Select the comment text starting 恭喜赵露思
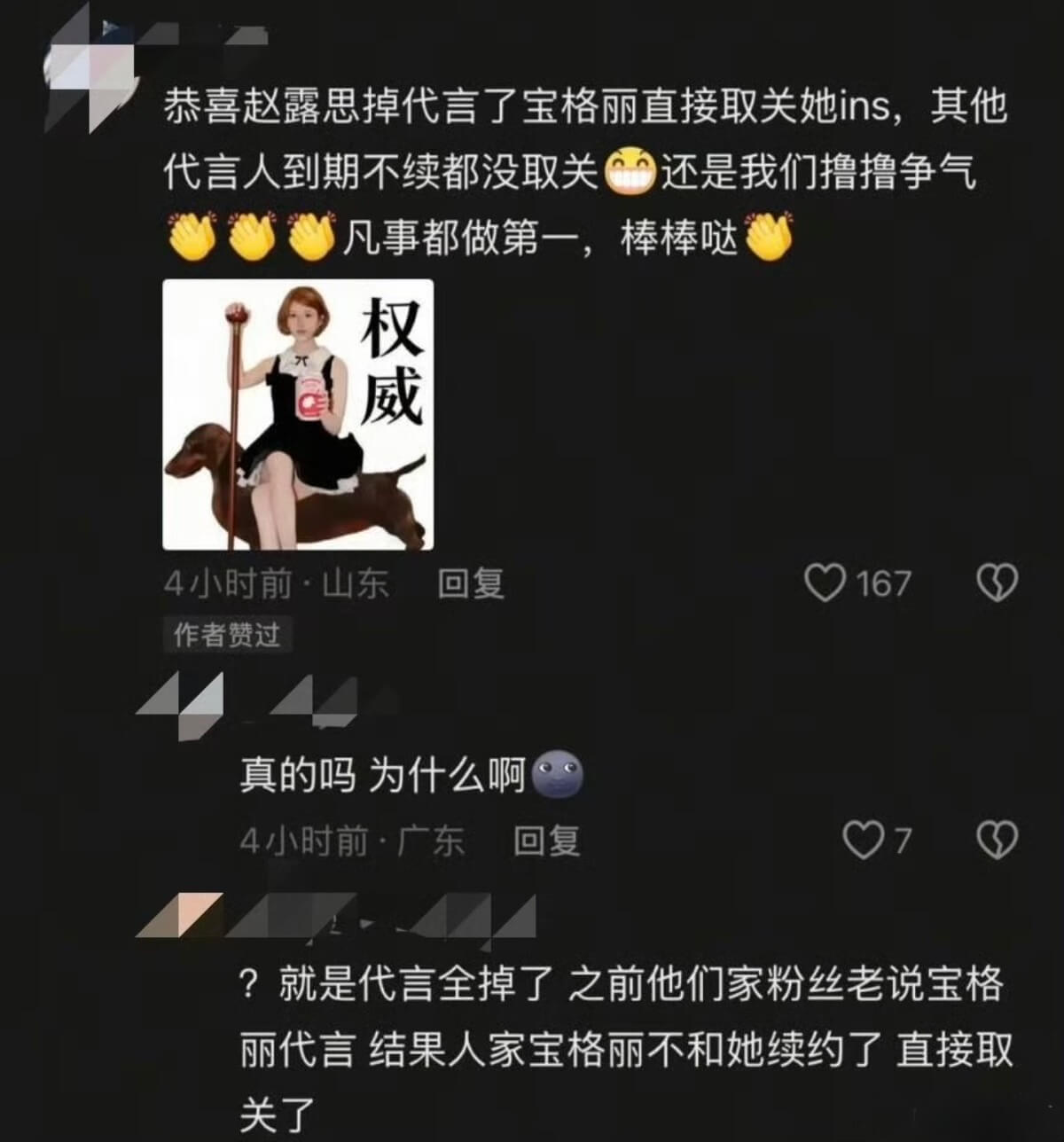Screen dimensions: 1064x1142 coord(585,172)
